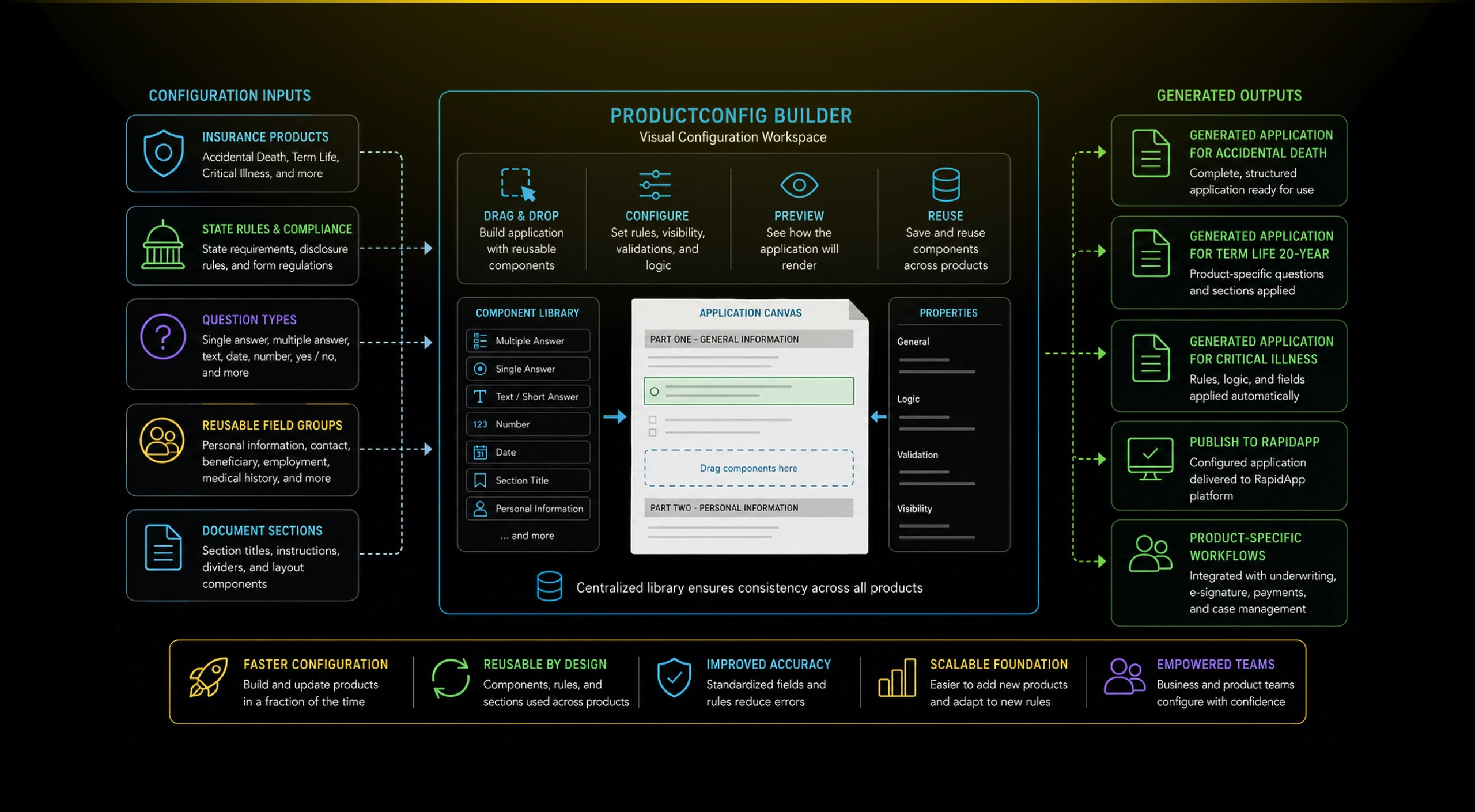This screenshot has width=1475, height=812.
Task: Select the Multiple Answer component
Action: point(528,341)
